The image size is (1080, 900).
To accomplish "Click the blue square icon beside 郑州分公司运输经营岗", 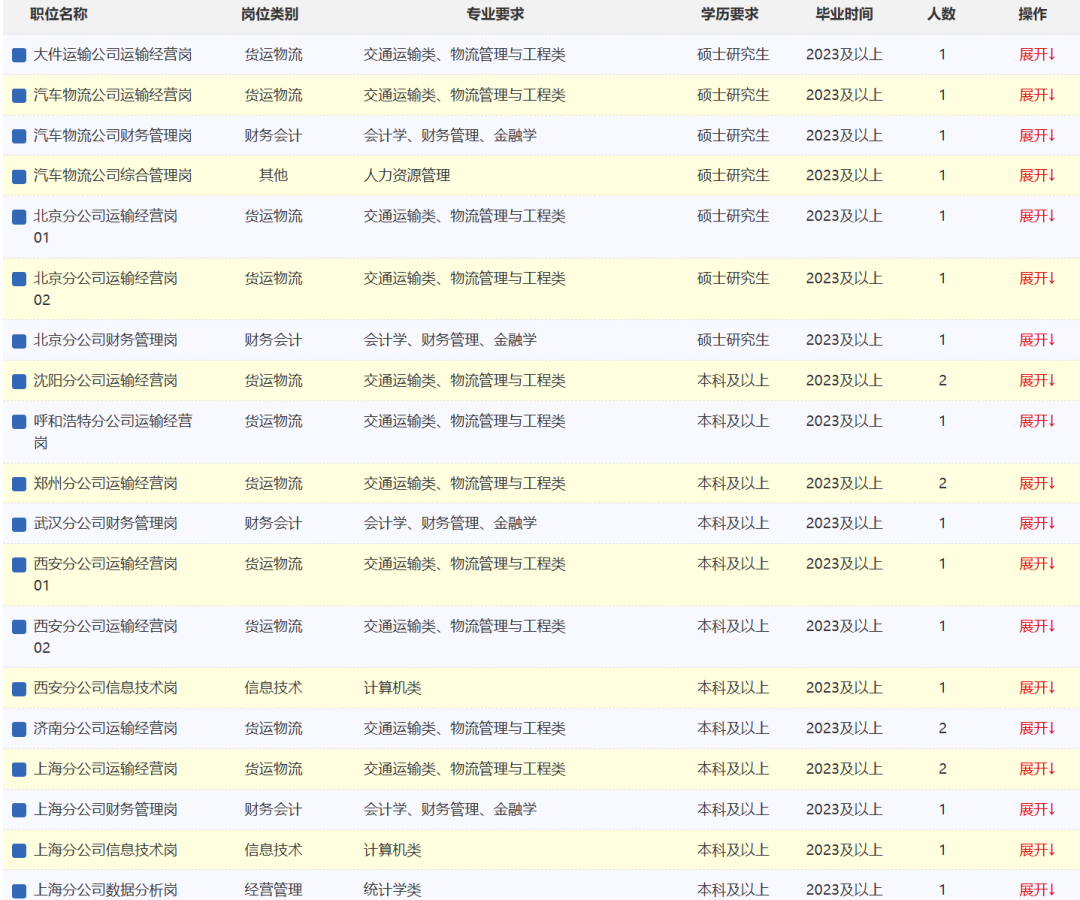I will (x=19, y=484).
